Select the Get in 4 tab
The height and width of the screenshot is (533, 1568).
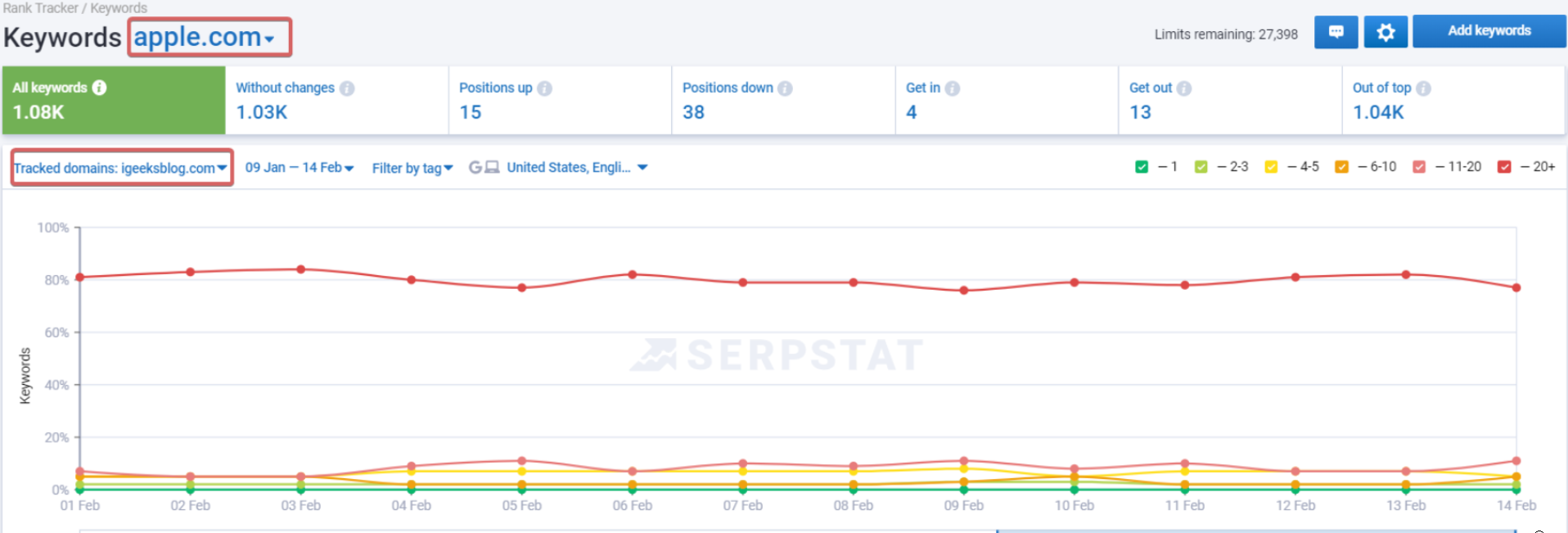point(1007,100)
